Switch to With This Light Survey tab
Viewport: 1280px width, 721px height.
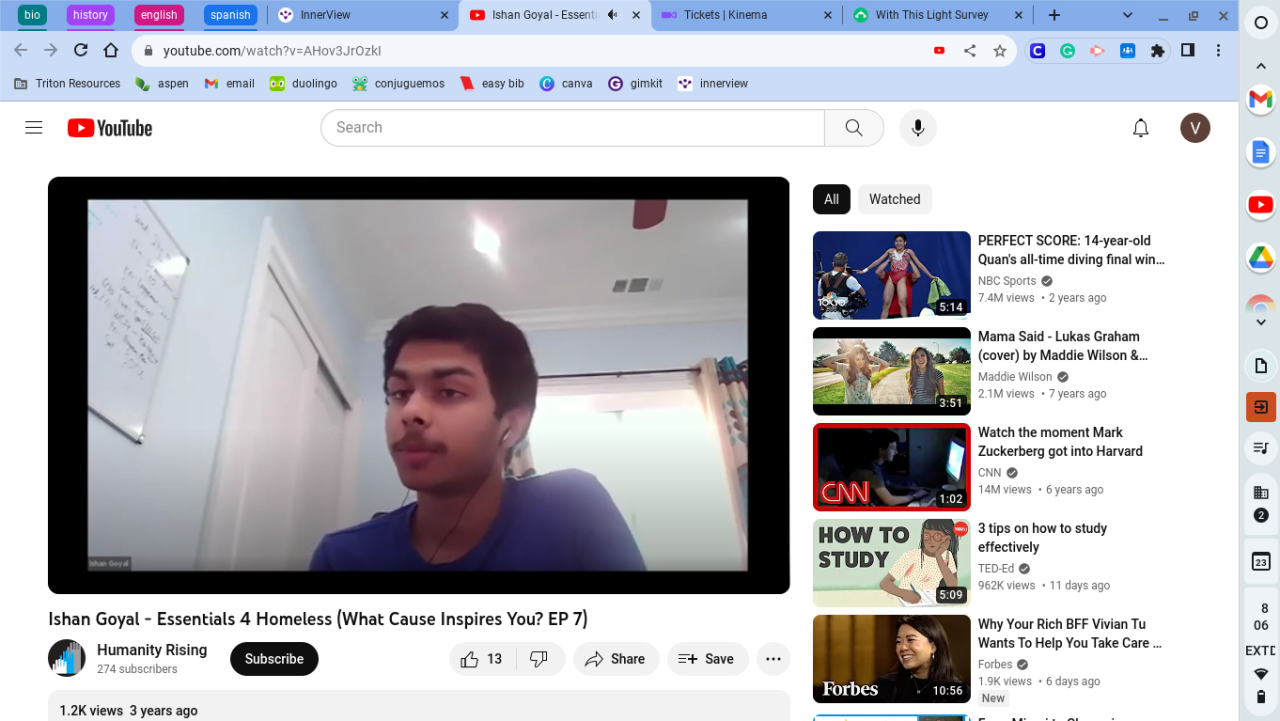(x=938, y=15)
